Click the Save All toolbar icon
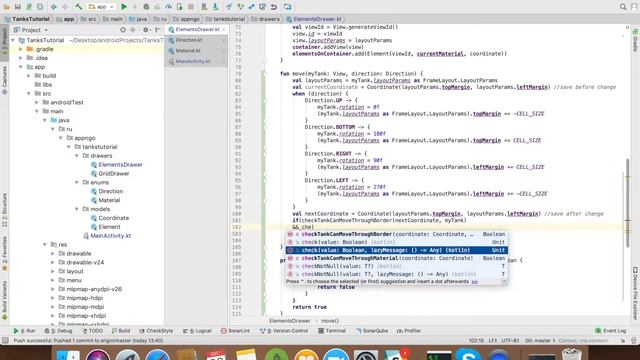This screenshot has width=640, height=360. pos(18,7)
